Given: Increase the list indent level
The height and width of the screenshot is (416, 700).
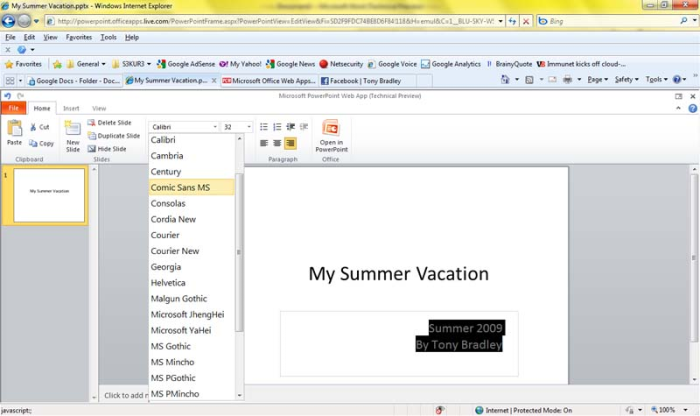Looking at the screenshot, I should [x=304, y=127].
